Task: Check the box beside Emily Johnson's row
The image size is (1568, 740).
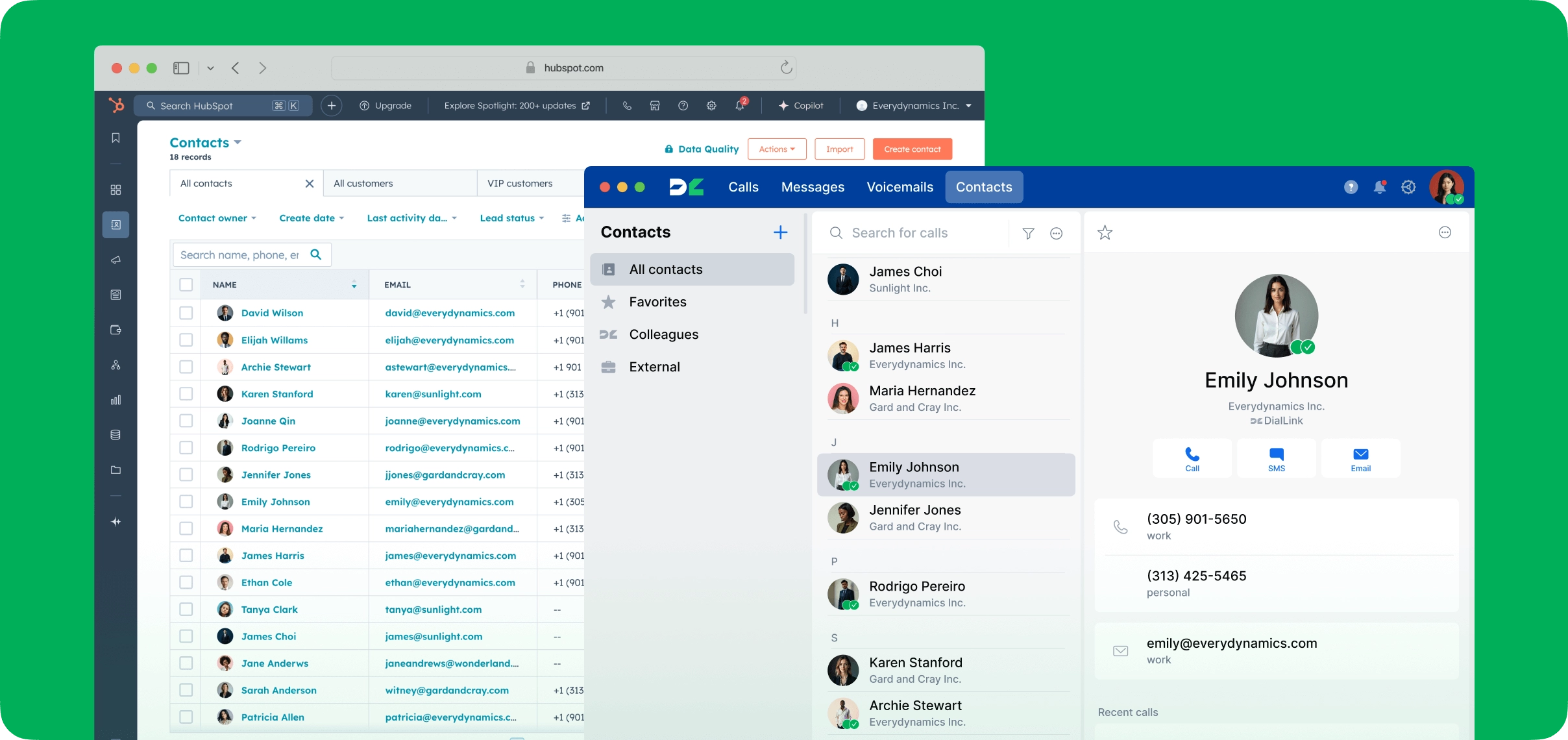Action: tap(186, 501)
